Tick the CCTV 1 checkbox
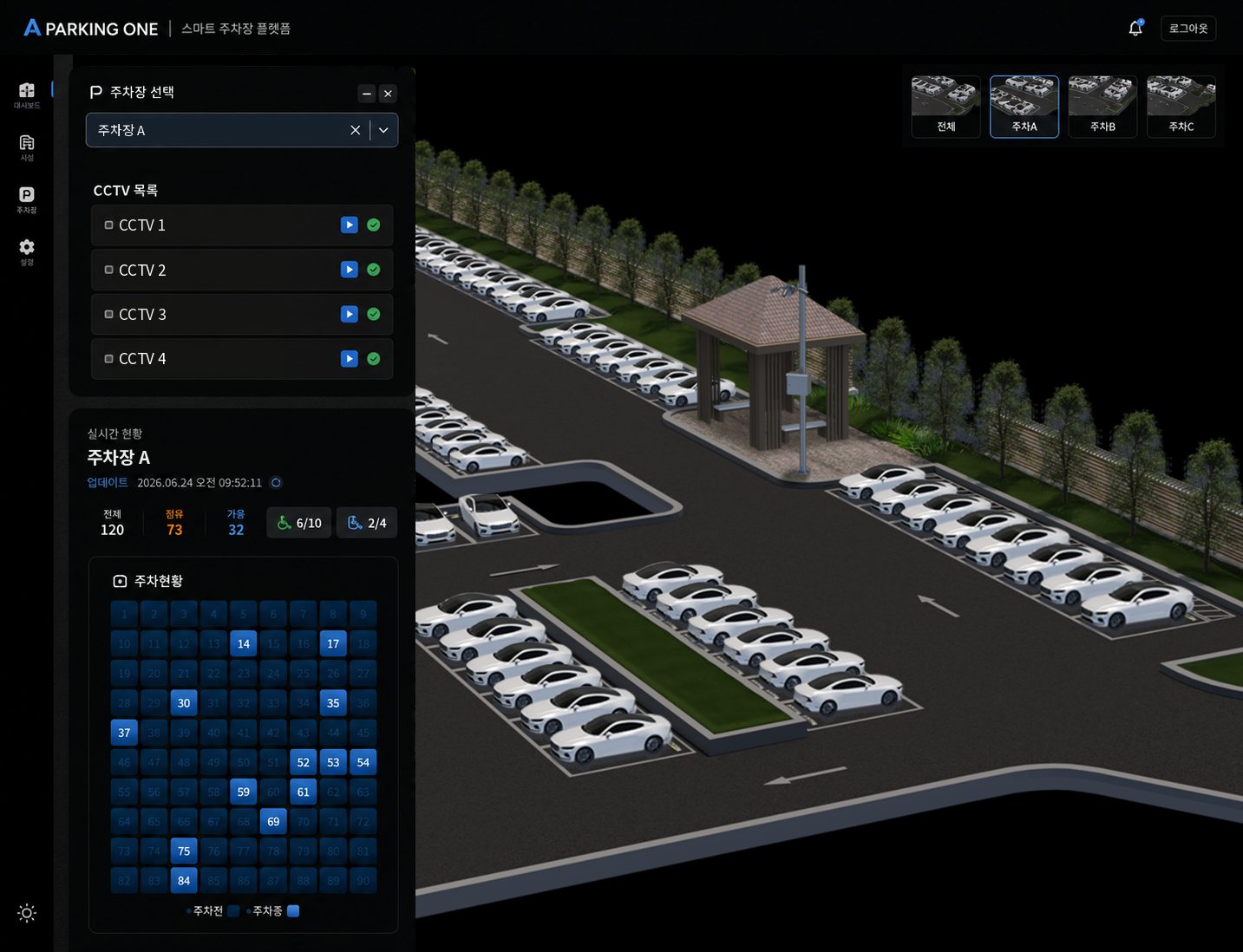 [109, 225]
